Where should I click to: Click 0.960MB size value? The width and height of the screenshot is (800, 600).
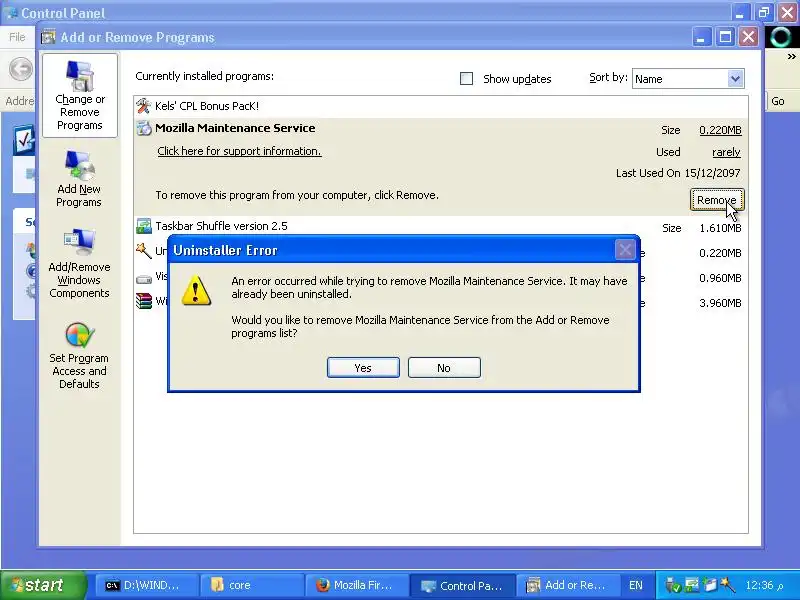tap(720, 278)
